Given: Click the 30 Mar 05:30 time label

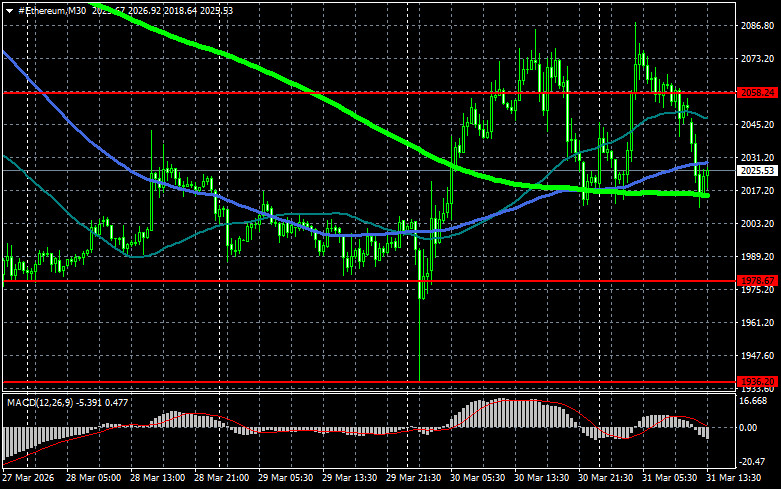Looking at the screenshot, I should tap(477, 478).
